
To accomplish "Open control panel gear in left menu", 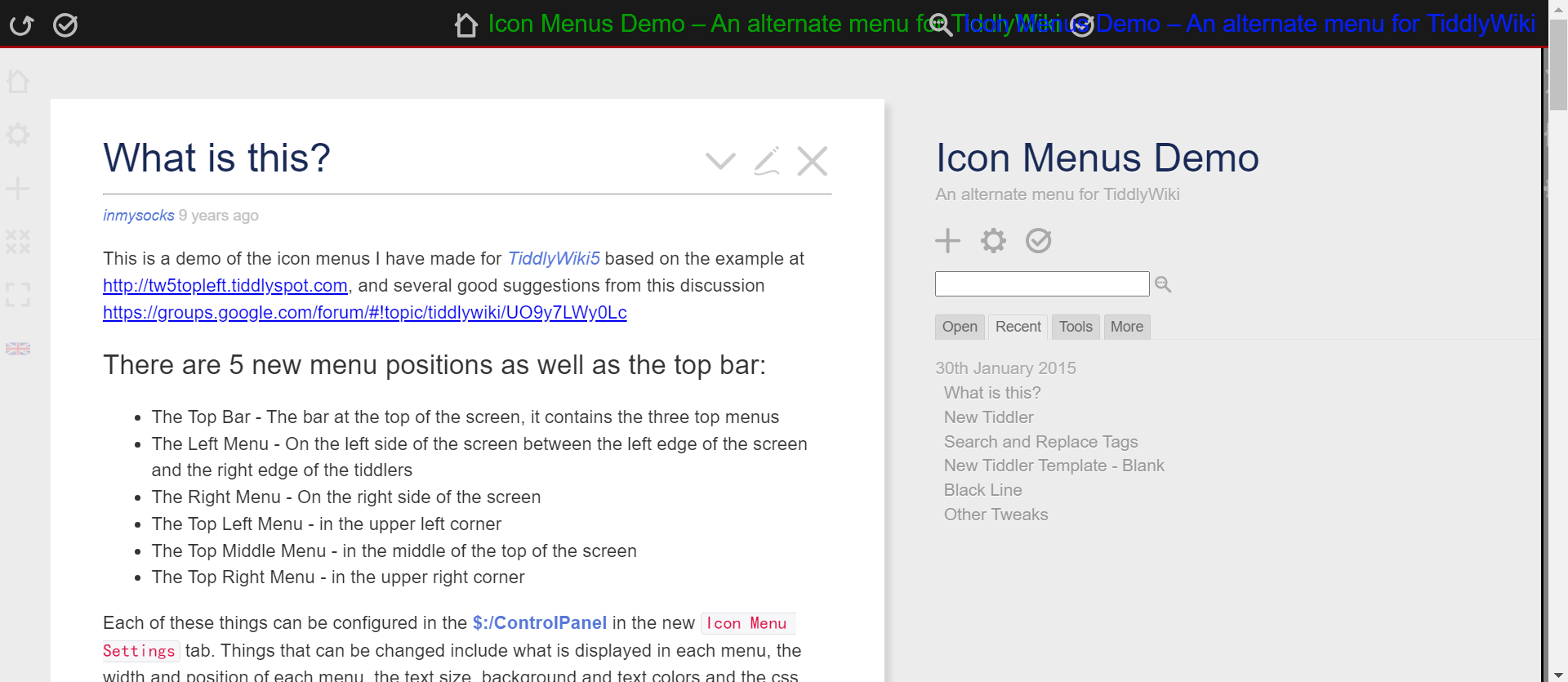I will click(x=18, y=135).
